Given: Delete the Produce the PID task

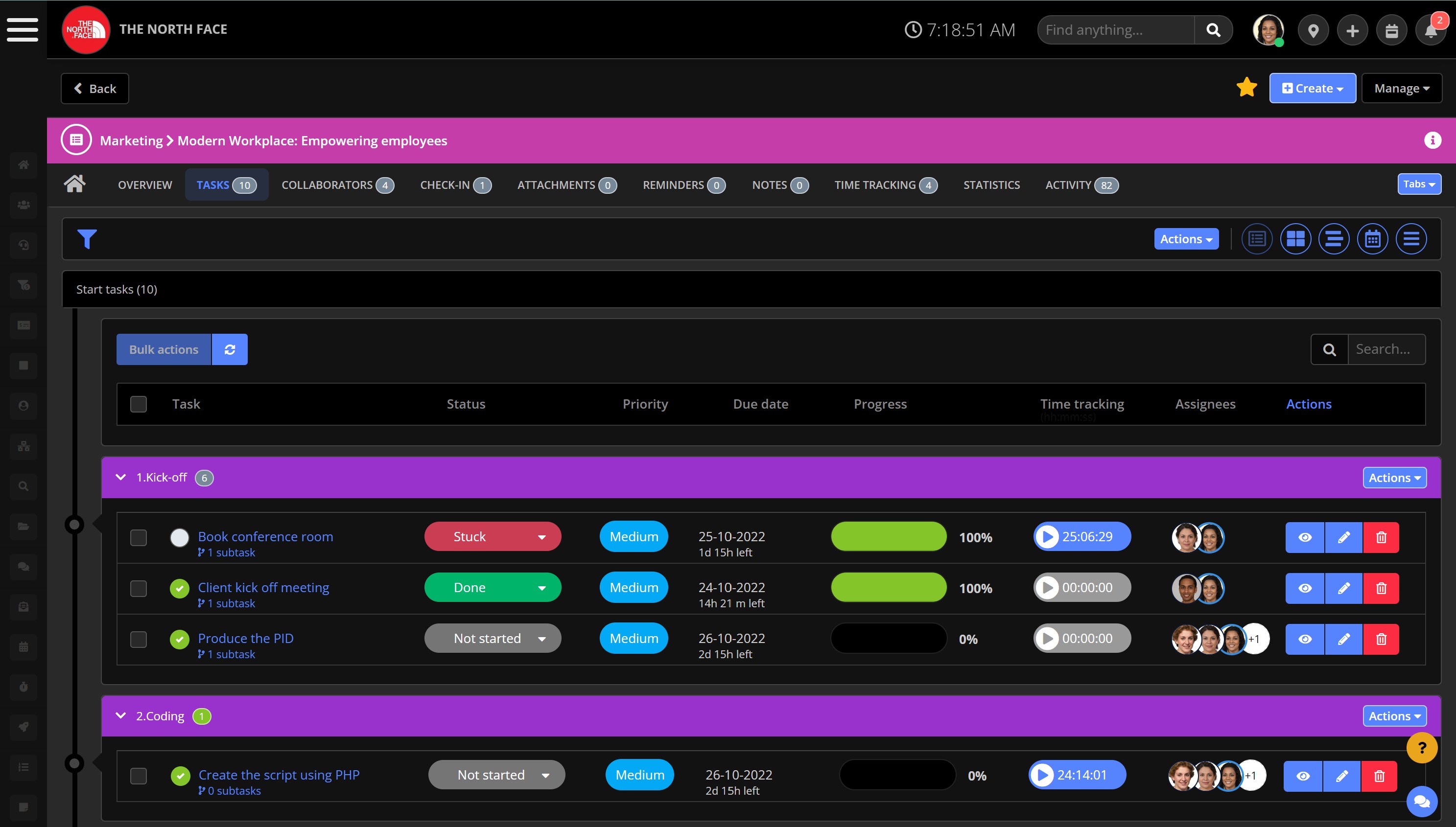Looking at the screenshot, I should coord(1381,639).
